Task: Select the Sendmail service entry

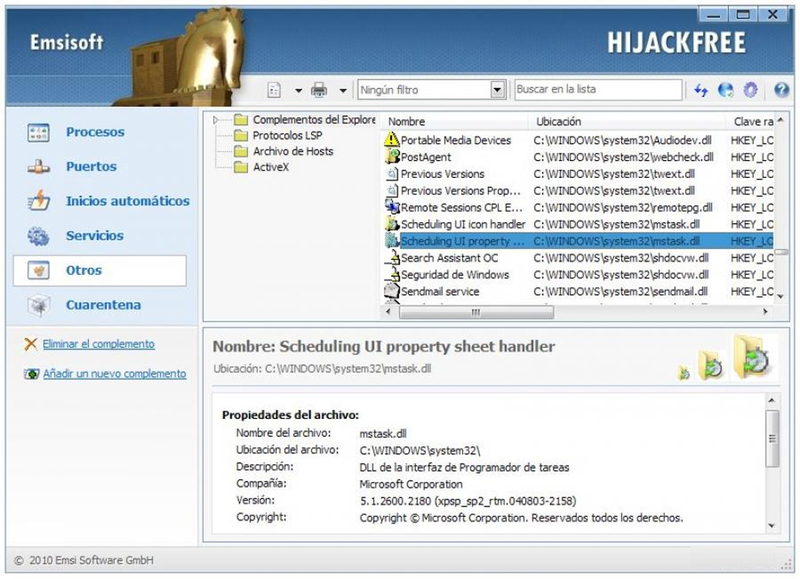Action: coord(578,292)
